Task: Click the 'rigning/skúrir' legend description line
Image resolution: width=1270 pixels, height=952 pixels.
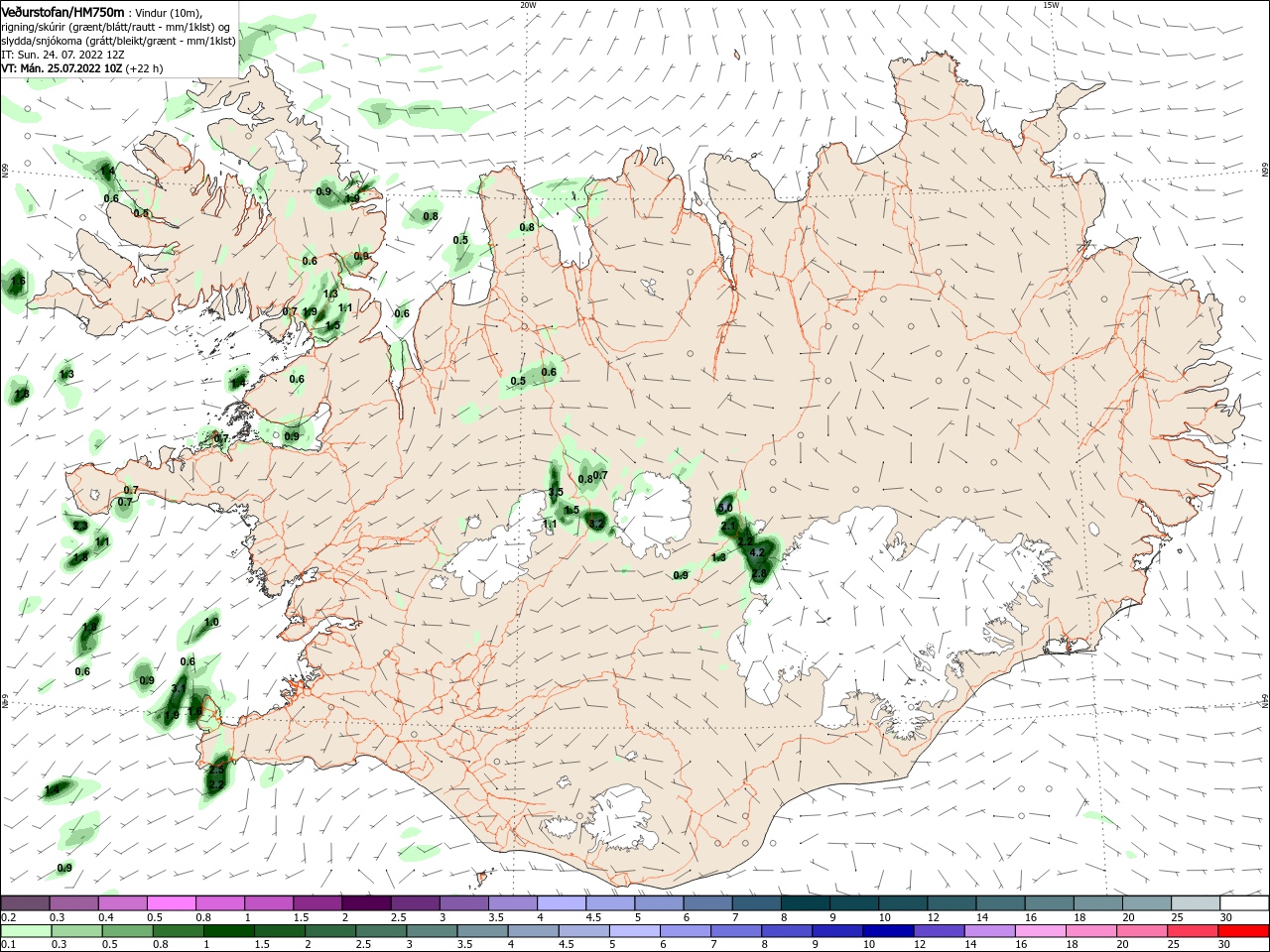Action: click(115, 27)
